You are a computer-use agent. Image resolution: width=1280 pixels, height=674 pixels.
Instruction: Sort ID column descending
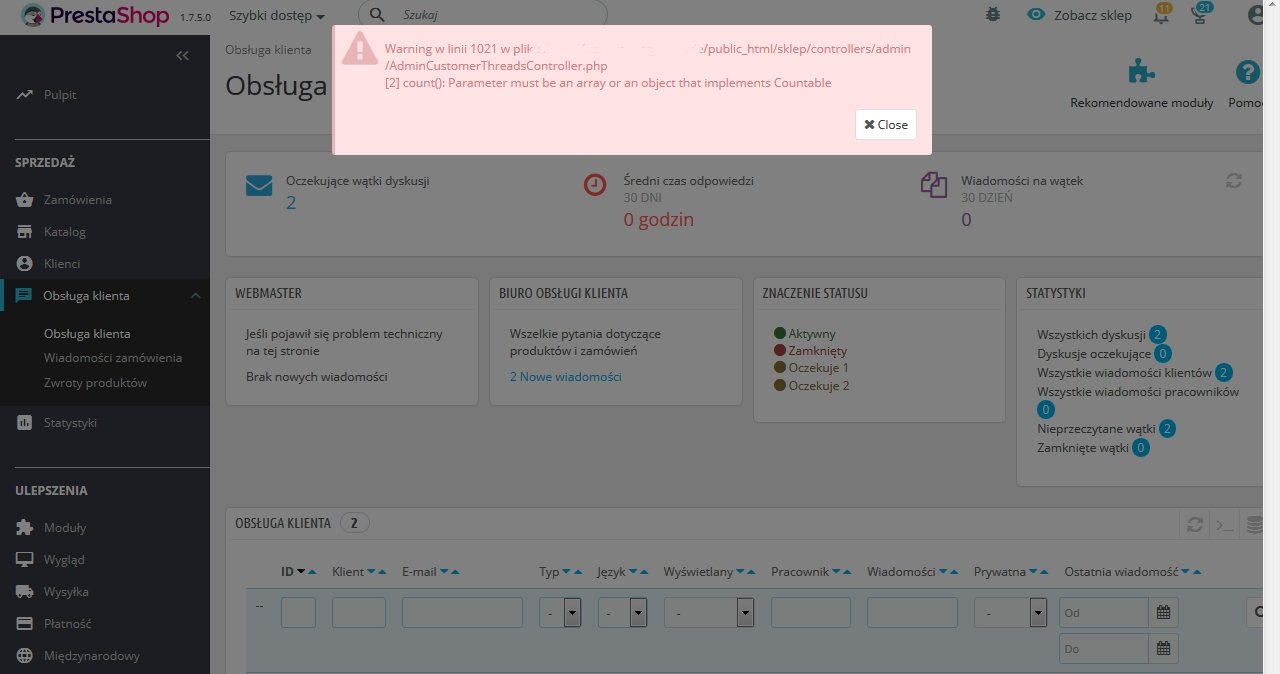pos(301,572)
